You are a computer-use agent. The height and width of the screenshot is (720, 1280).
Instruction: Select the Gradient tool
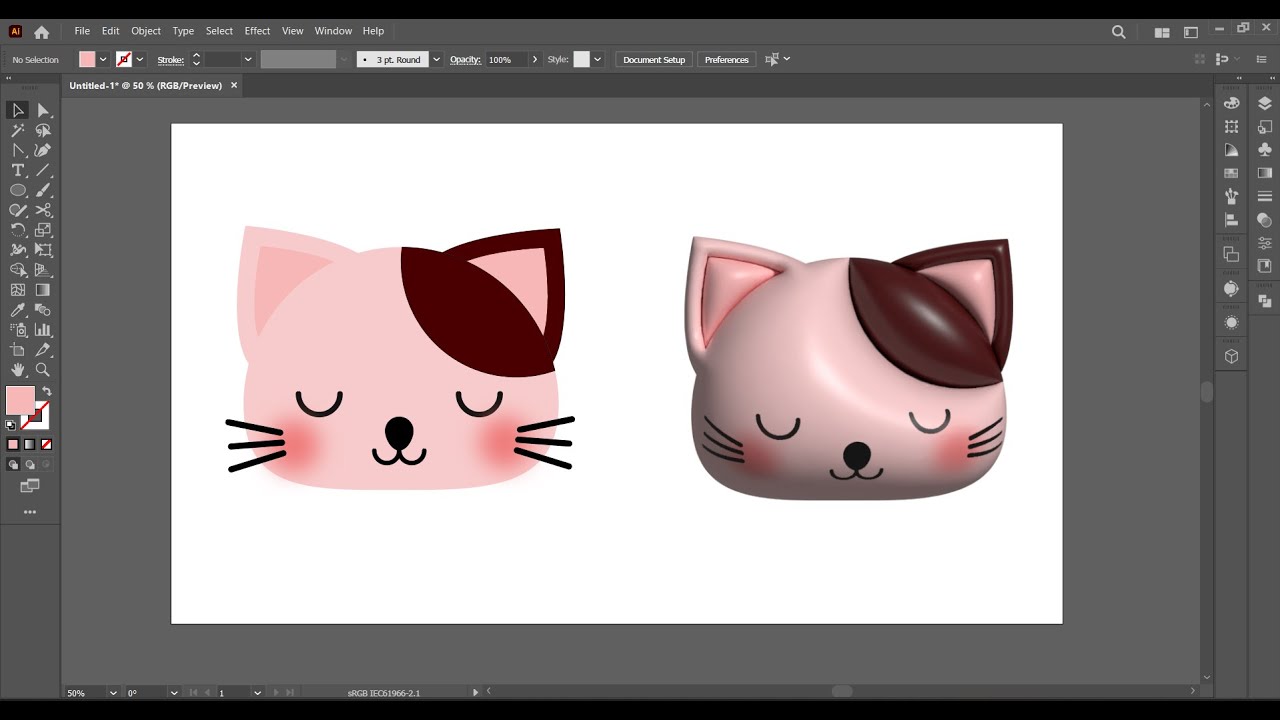(x=43, y=290)
